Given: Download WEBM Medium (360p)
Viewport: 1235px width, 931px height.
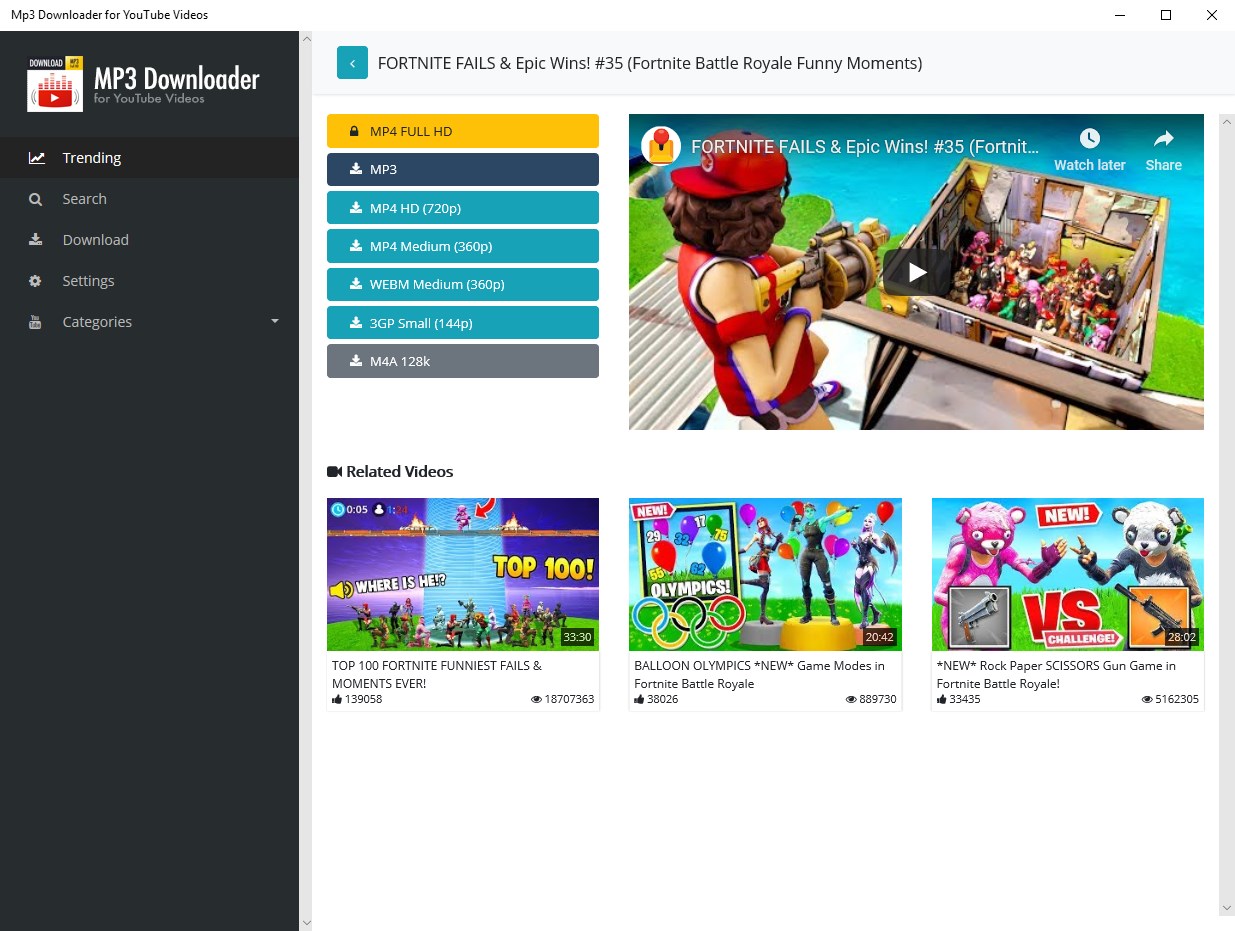Looking at the screenshot, I should (x=463, y=284).
